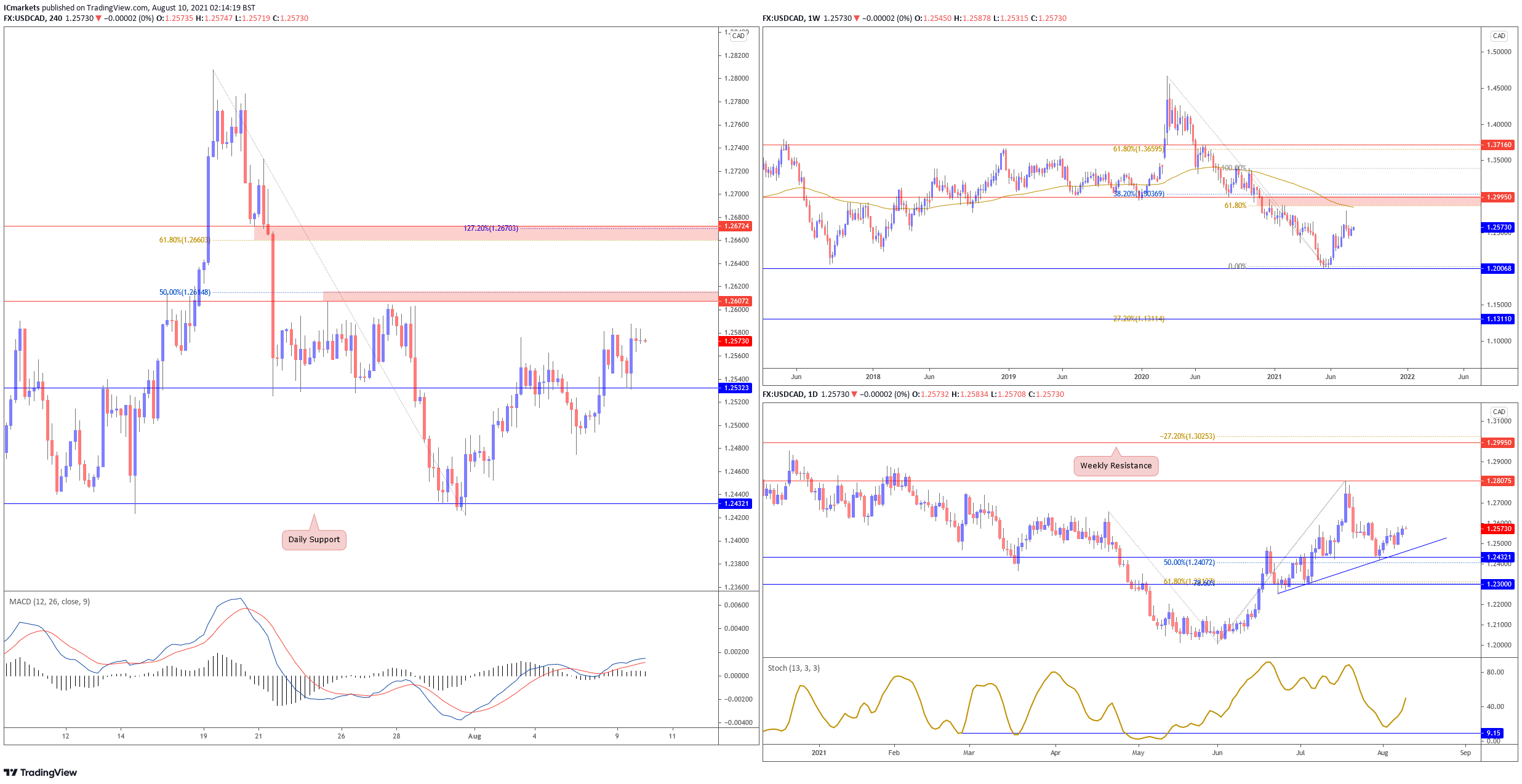Select the blue 1.25730 label on weekly chart
This screenshot has height=784, width=1522.
(1497, 227)
